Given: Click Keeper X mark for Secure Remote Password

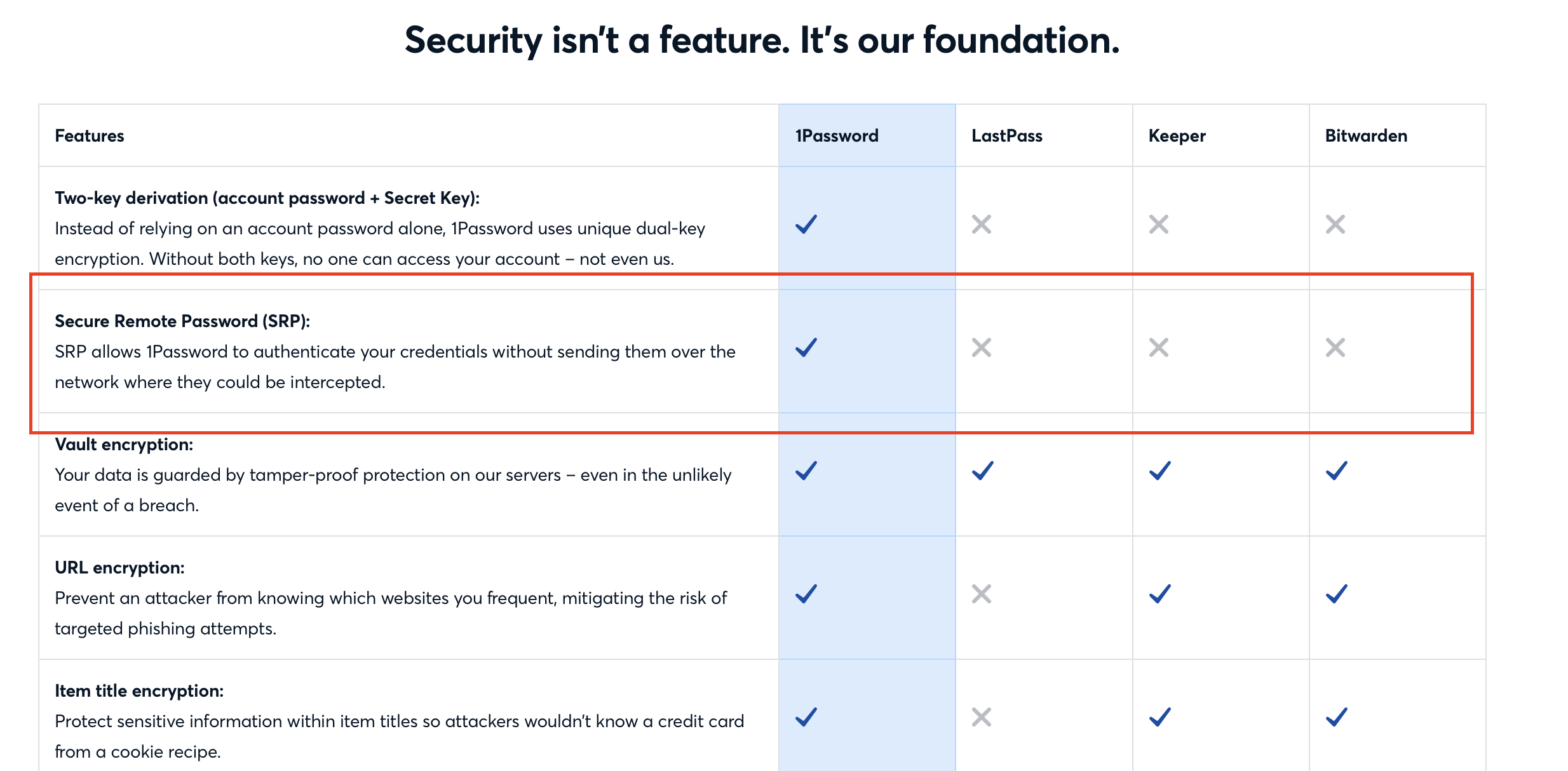Looking at the screenshot, I should (1159, 347).
